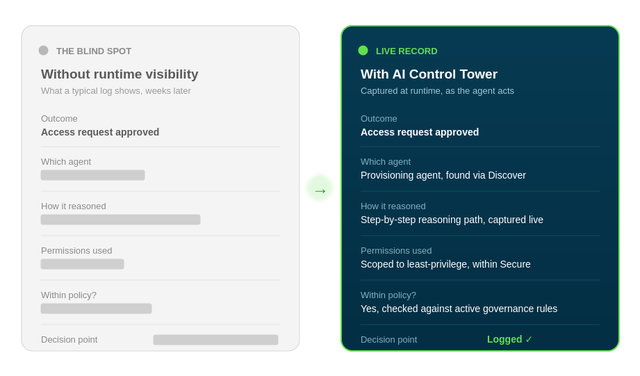Click 'Step-by-step reasoning path, captured live'
The image size is (640, 376).
(x=452, y=220)
